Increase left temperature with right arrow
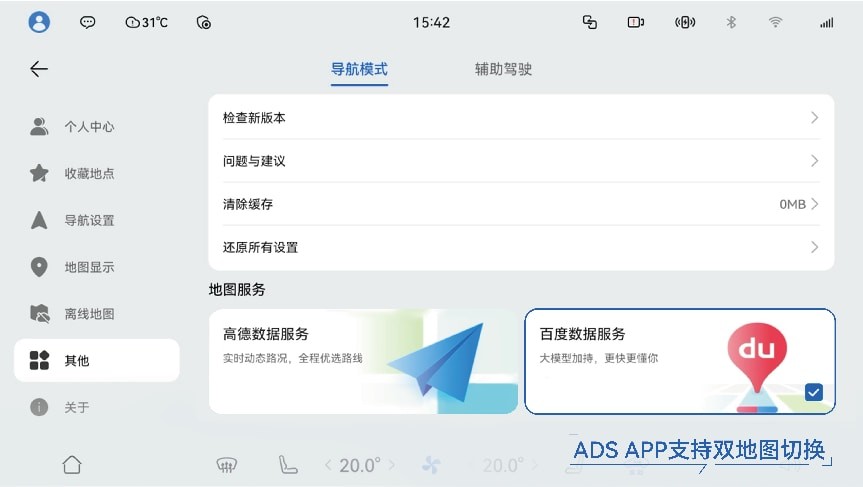The height and width of the screenshot is (487, 863). coord(392,466)
